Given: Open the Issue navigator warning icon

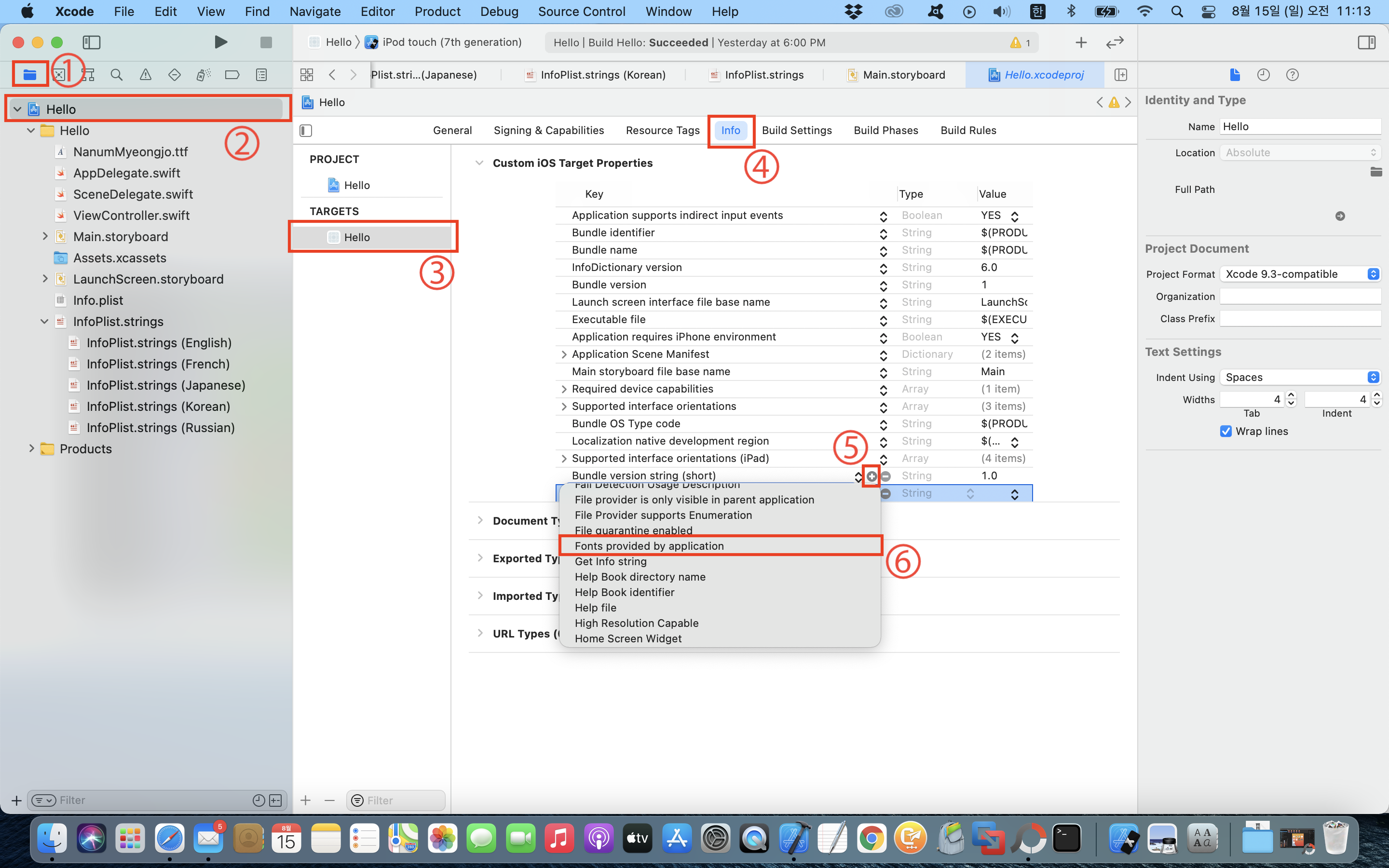Looking at the screenshot, I should click(x=146, y=75).
